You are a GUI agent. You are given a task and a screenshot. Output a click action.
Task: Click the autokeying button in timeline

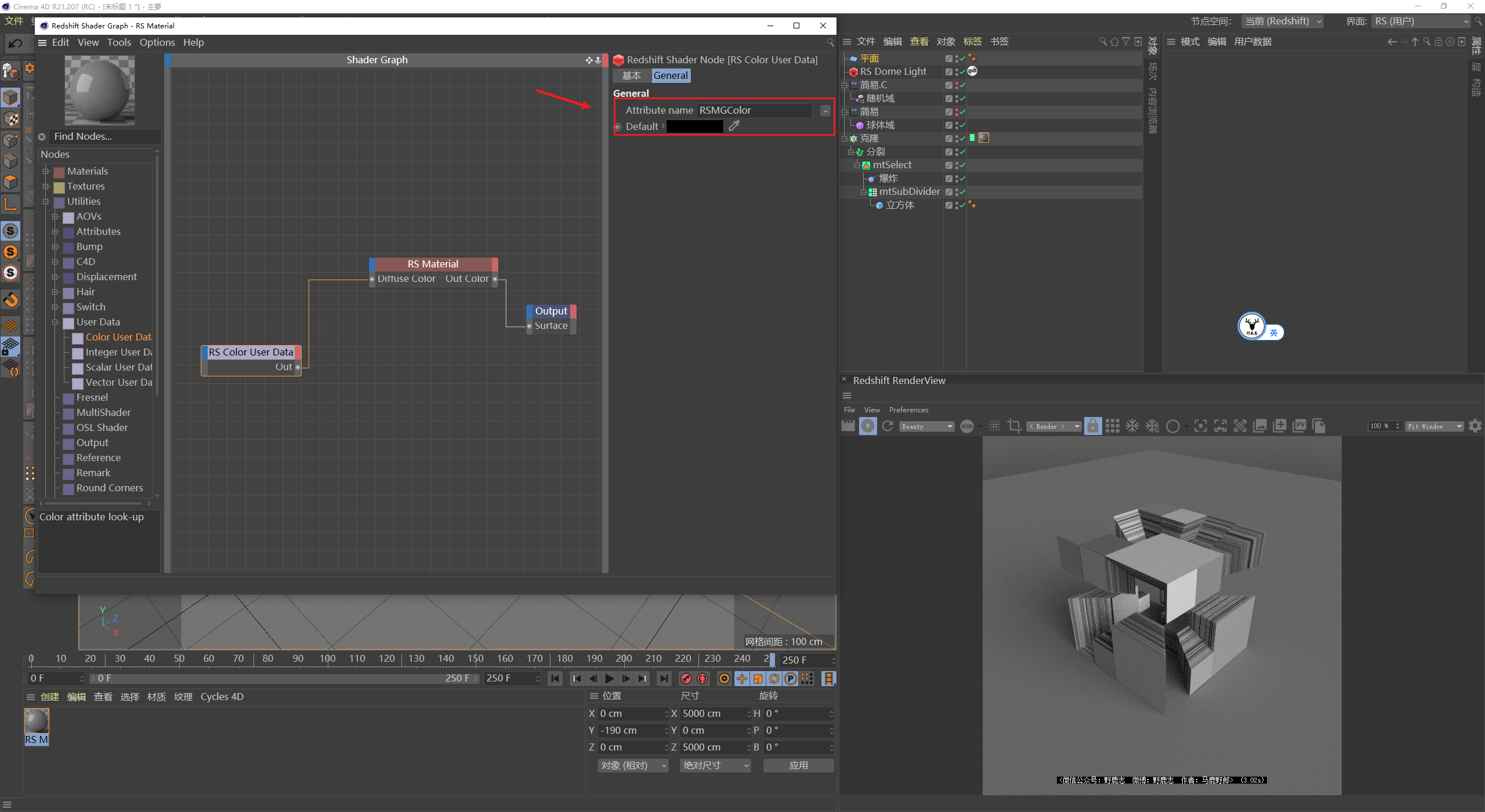pyautogui.click(x=702, y=679)
